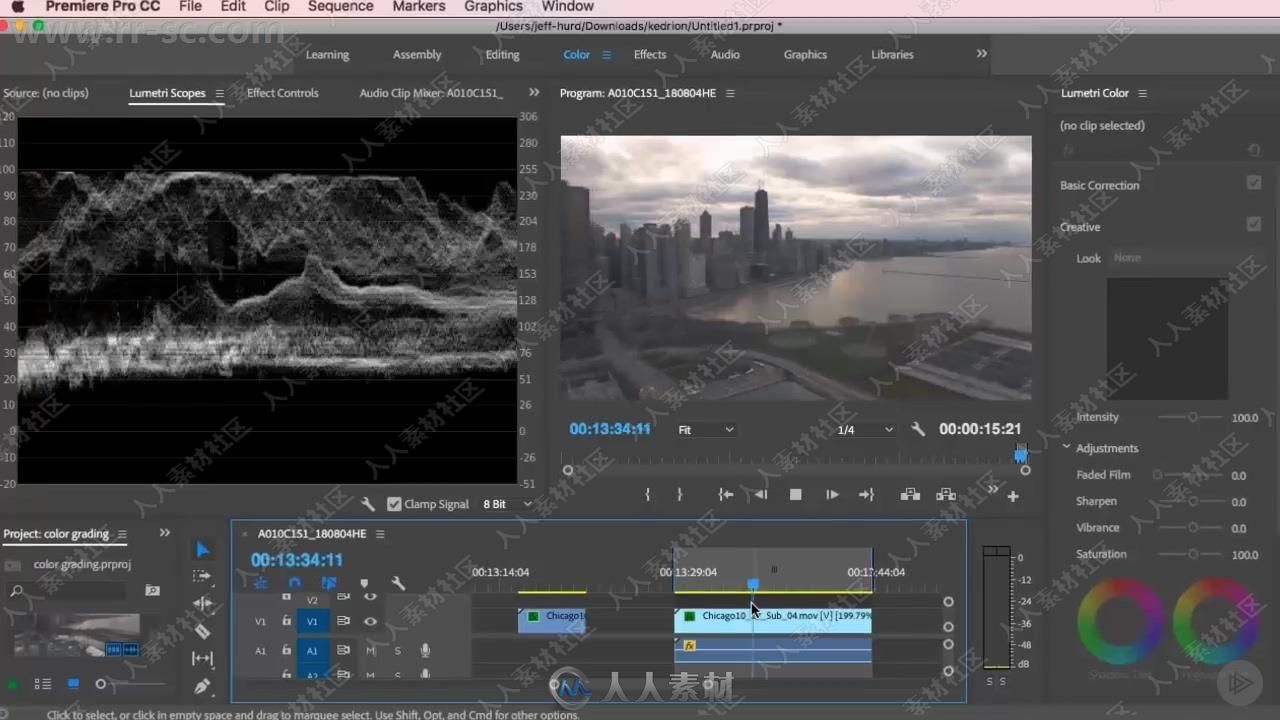The width and height of the screenshot is (1280, 720).
Task: Toggle Snap in timeline
Action: 294,583
